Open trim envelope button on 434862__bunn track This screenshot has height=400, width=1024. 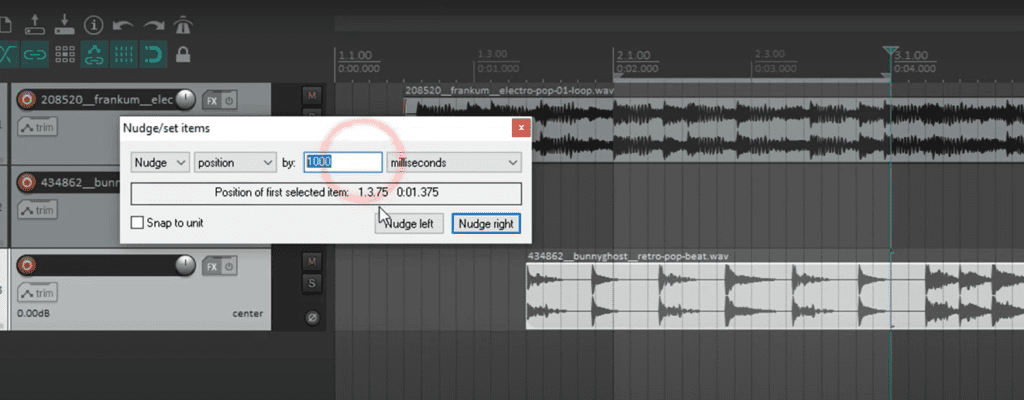(37, 210)
